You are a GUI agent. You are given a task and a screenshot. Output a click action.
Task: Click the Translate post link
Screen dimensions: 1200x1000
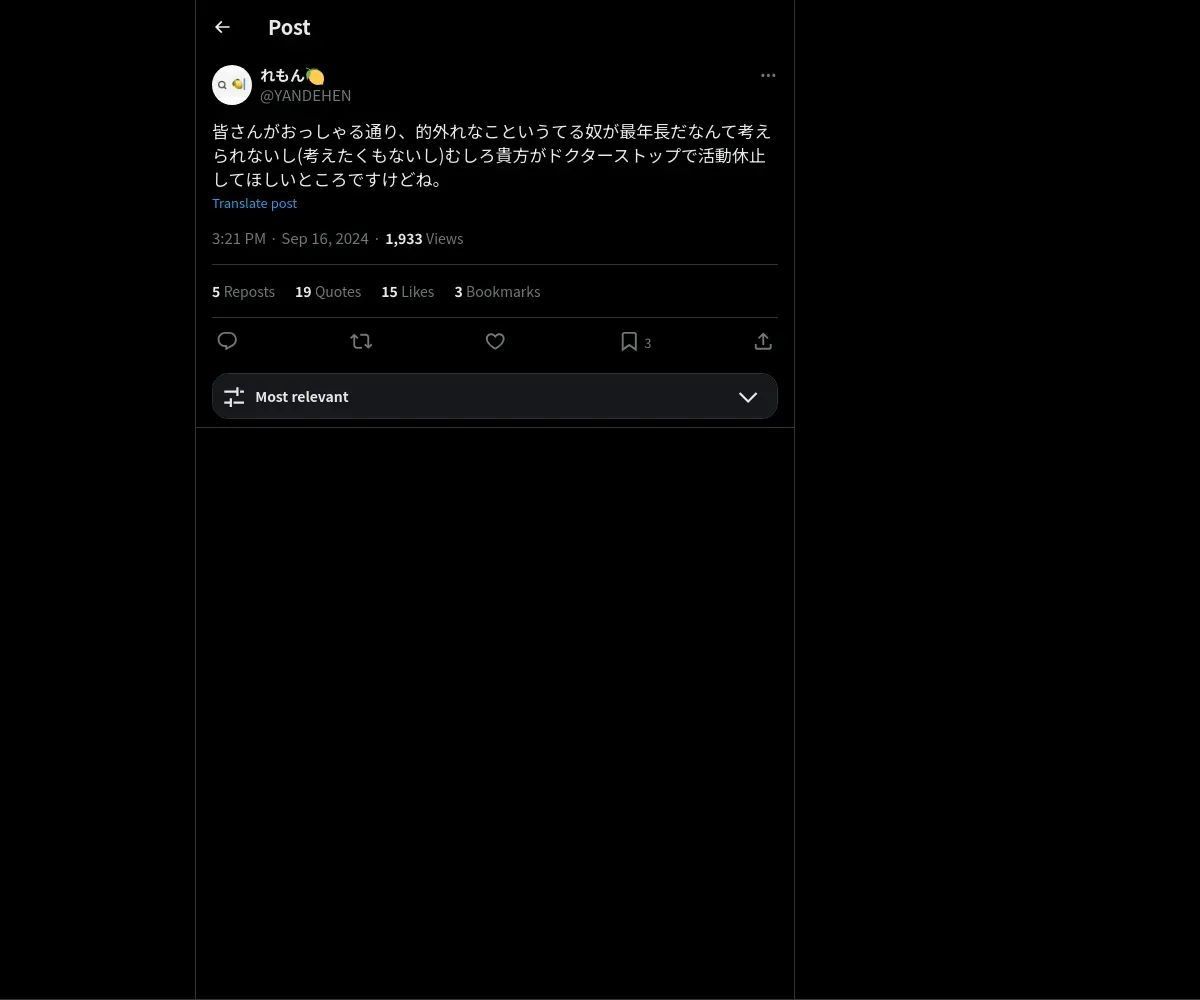255,203
